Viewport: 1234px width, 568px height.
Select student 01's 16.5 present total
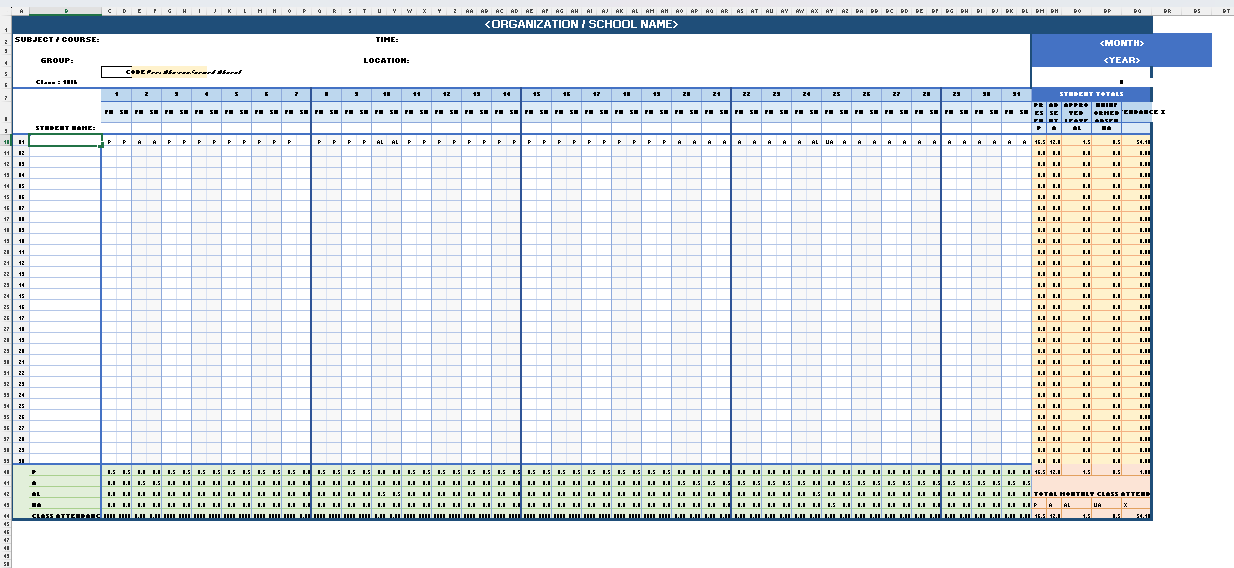click(1039, 142)
